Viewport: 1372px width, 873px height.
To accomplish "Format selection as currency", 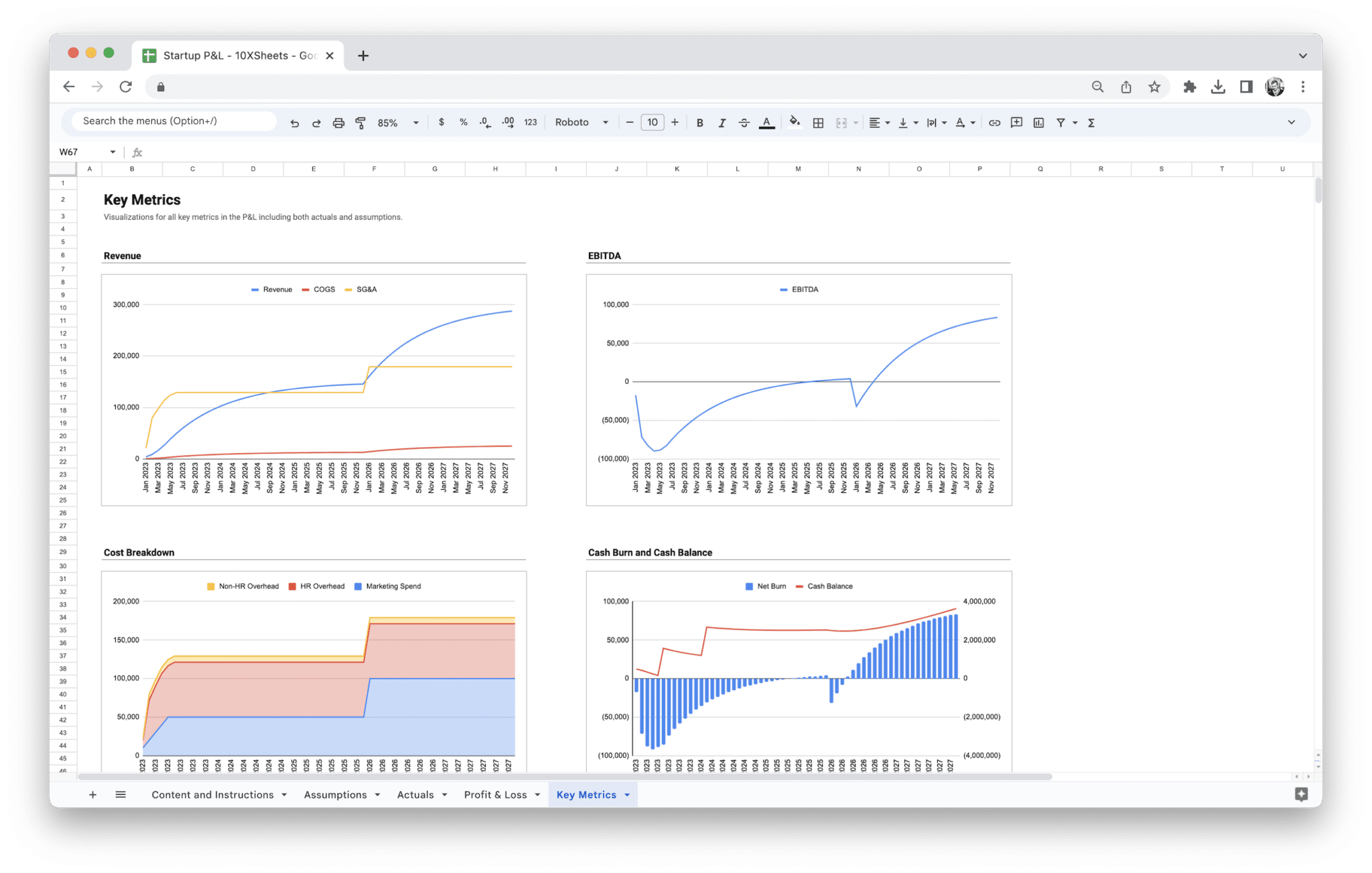I will point(441,123).
